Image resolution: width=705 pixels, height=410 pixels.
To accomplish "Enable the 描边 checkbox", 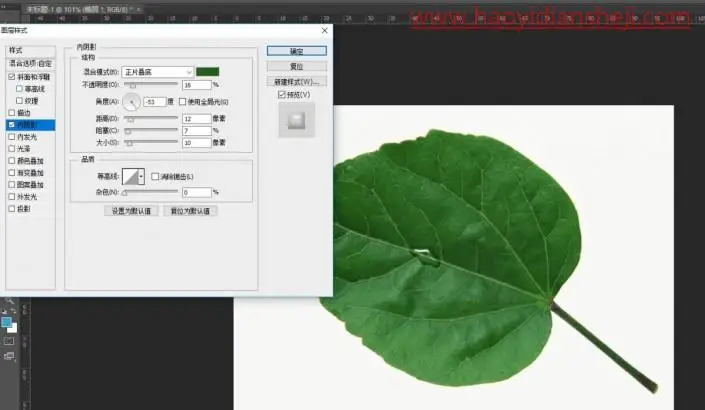I will 12,112.
